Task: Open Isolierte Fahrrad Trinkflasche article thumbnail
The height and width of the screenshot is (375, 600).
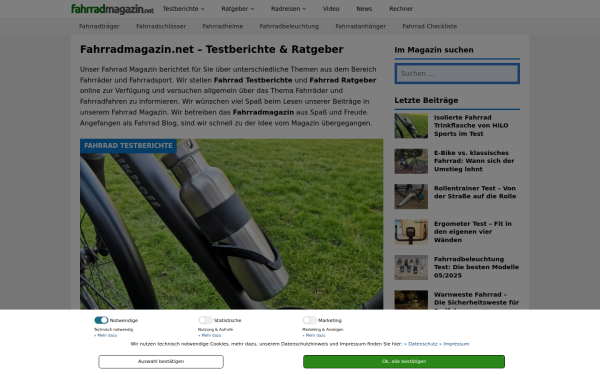Action: (411, 126)
